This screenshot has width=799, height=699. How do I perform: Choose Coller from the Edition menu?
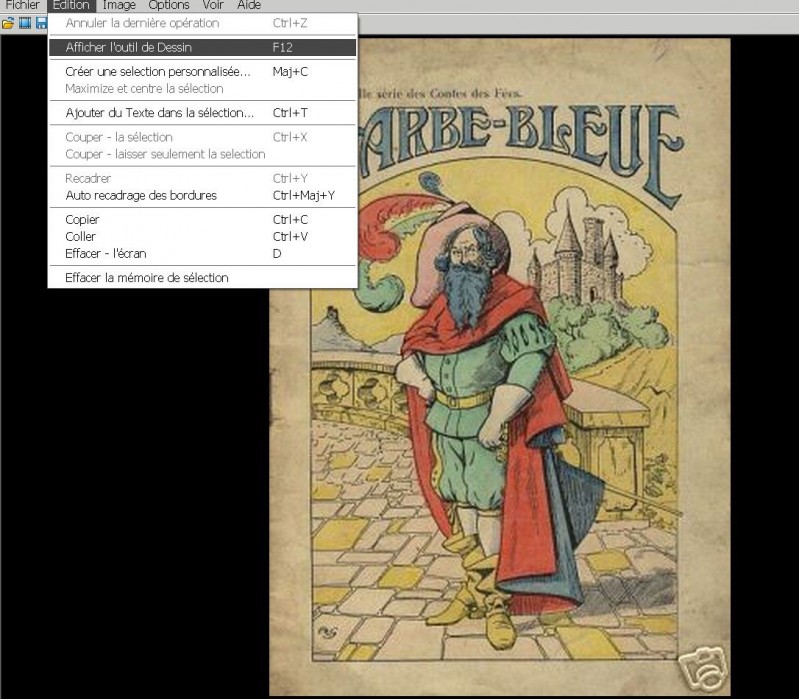coord(202,236)
